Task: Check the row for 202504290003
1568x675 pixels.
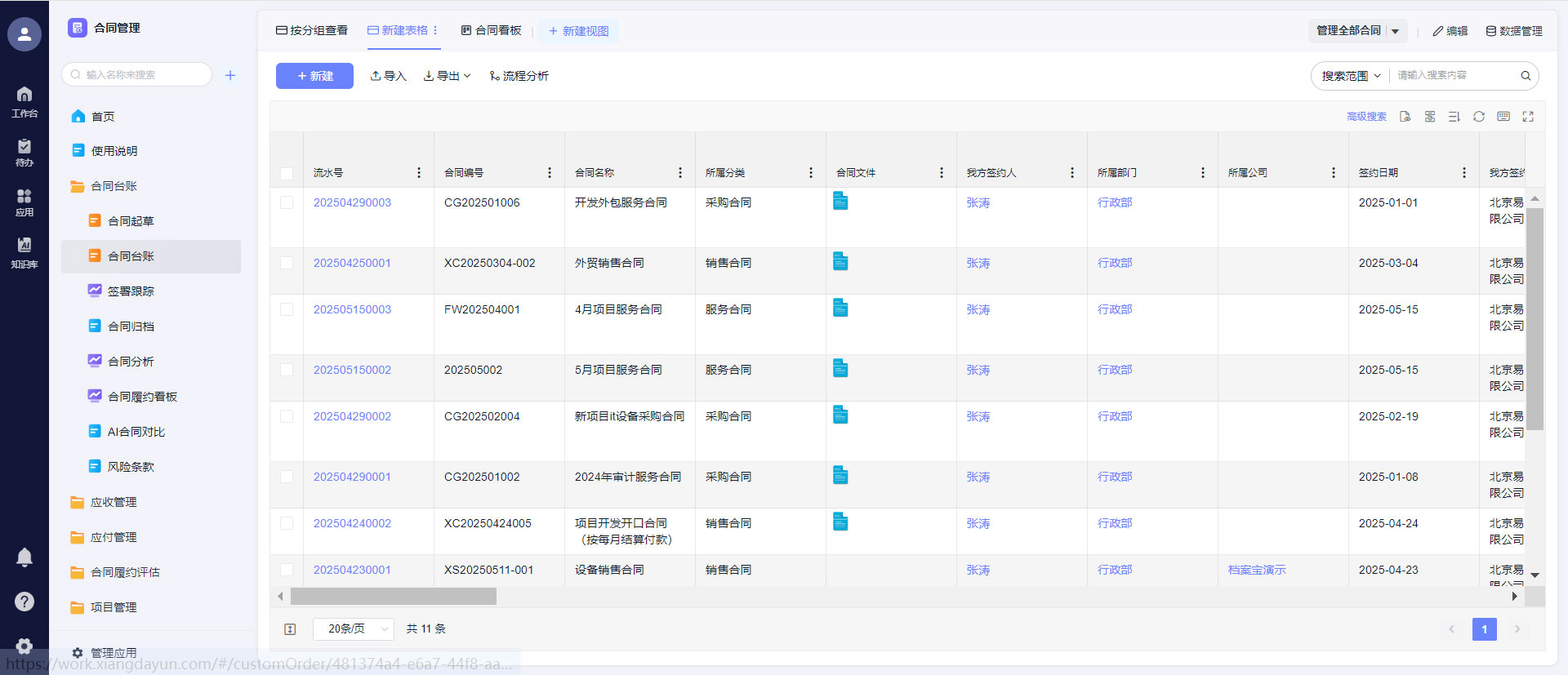Action: point(287,202)
